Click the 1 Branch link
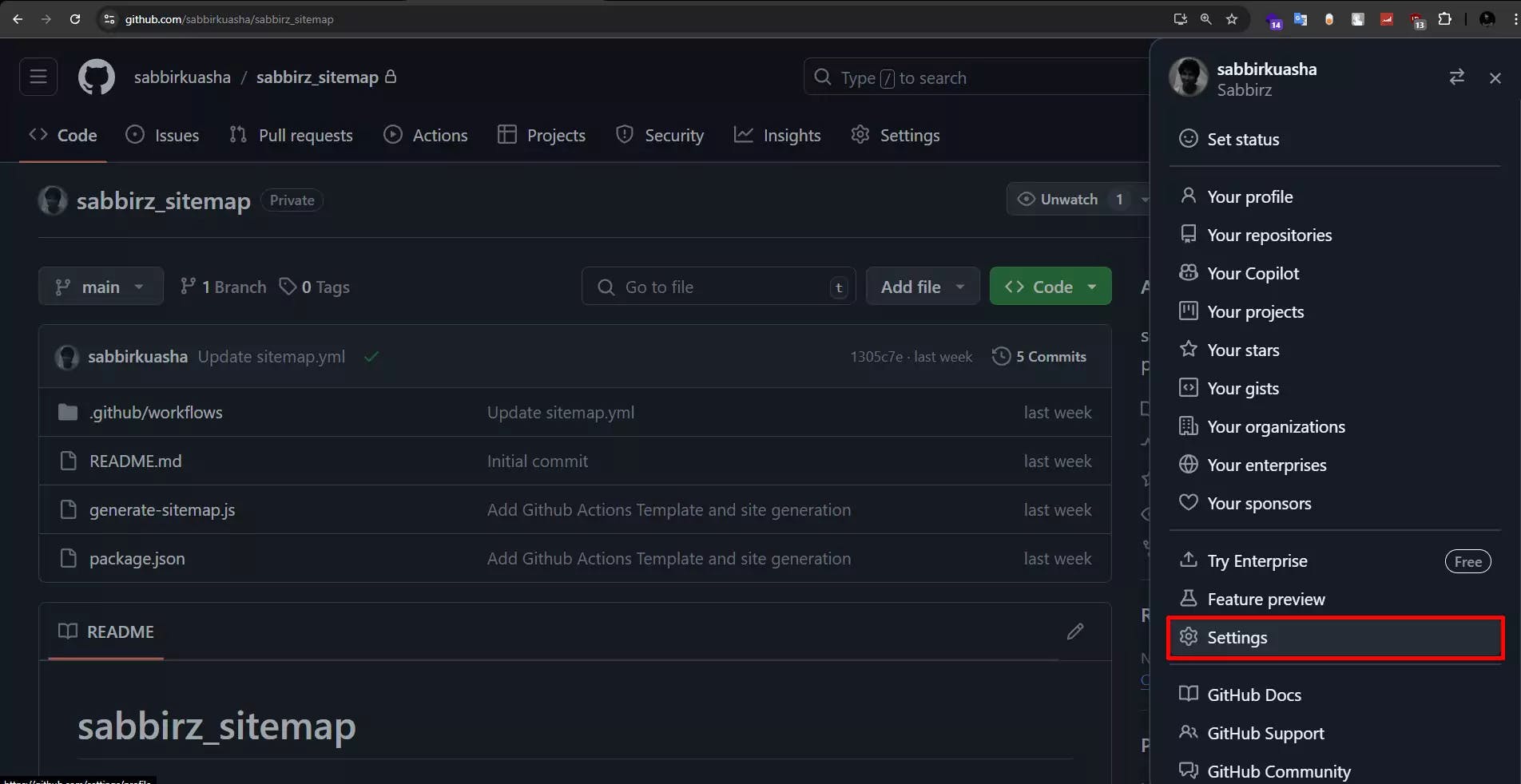Image resolution: width=1521 pixels, height=784 pixels. (223, 287)
